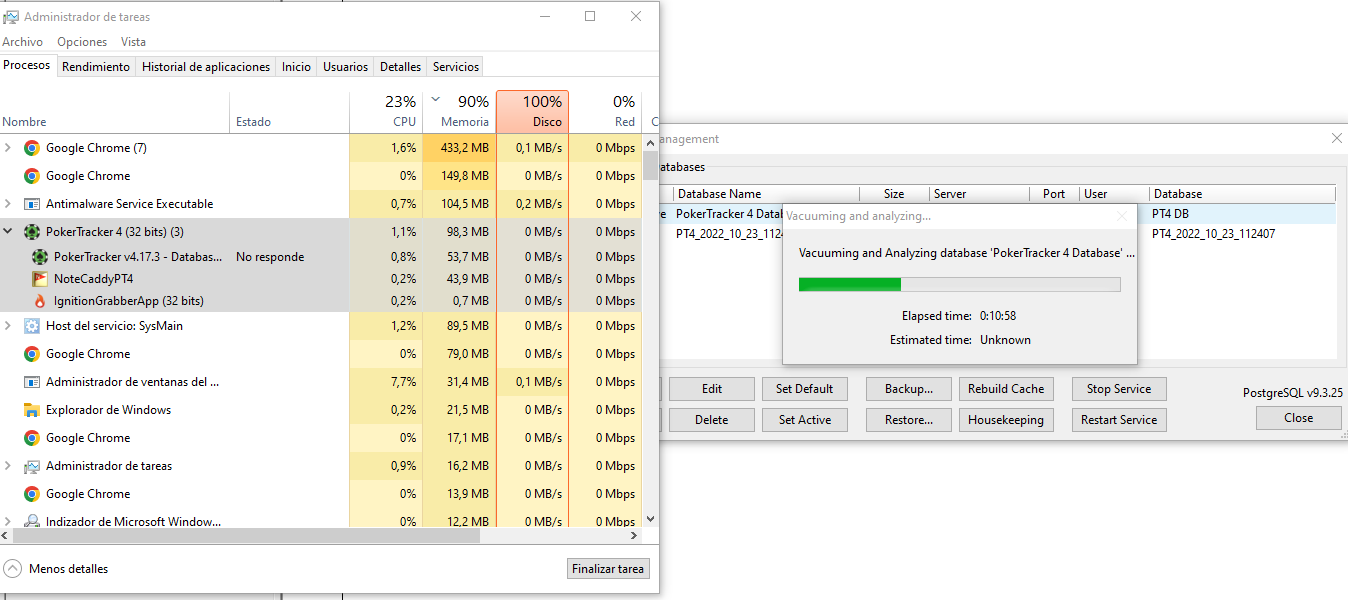Image resolution: width=1348 pixels, height=600 pixels.
Task: Click the IgnitionGrabberApp flame icon
Action: pyautogui.click(x=40, y=301)
